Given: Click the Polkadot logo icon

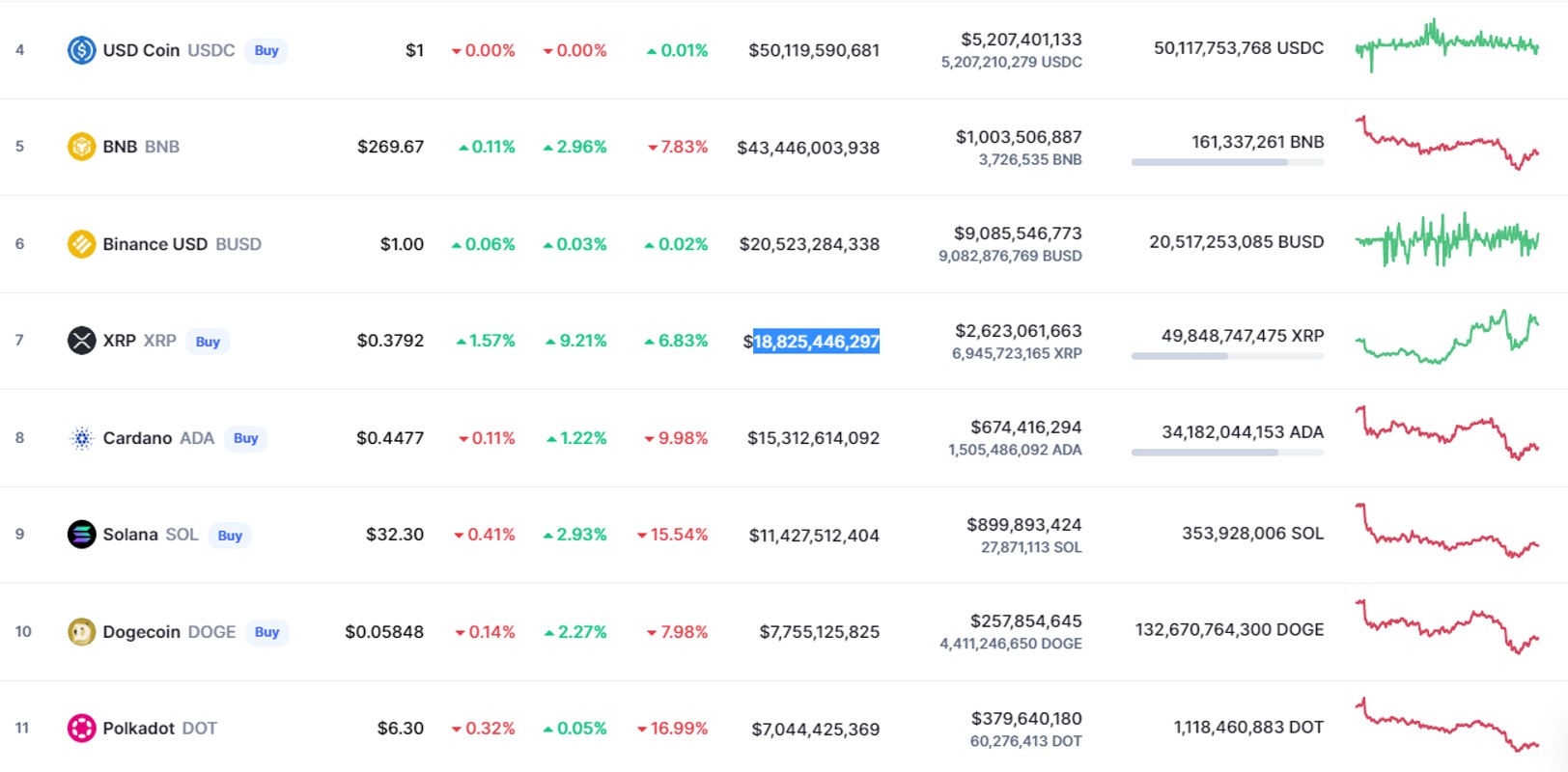Looking at the screenshot, I should pos(81,729).
